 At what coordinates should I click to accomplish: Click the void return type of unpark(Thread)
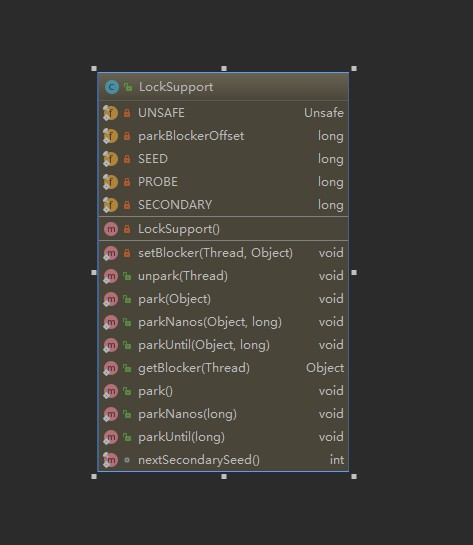tap(331, 276)
